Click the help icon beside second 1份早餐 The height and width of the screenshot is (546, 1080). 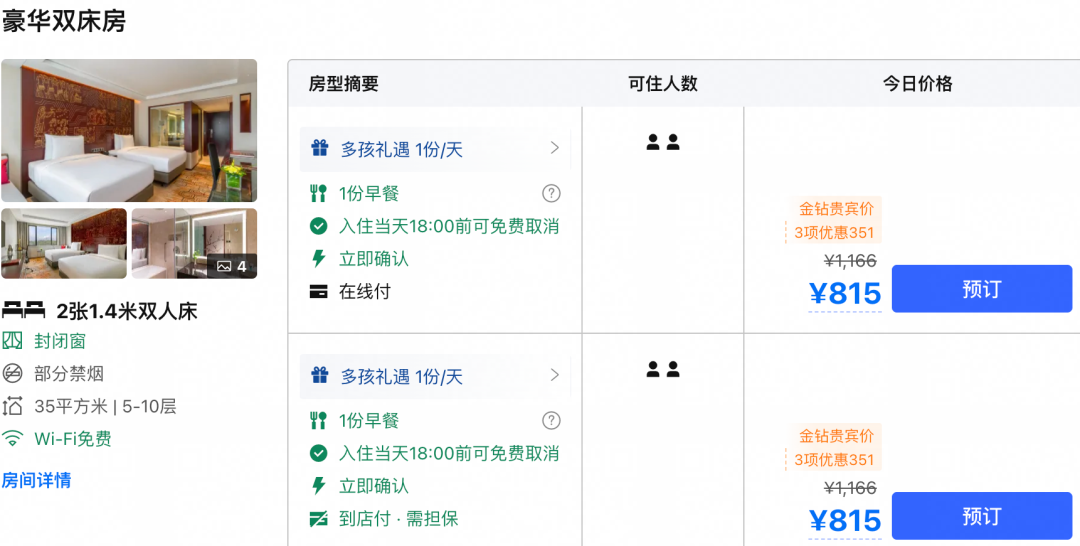[551, 421]
